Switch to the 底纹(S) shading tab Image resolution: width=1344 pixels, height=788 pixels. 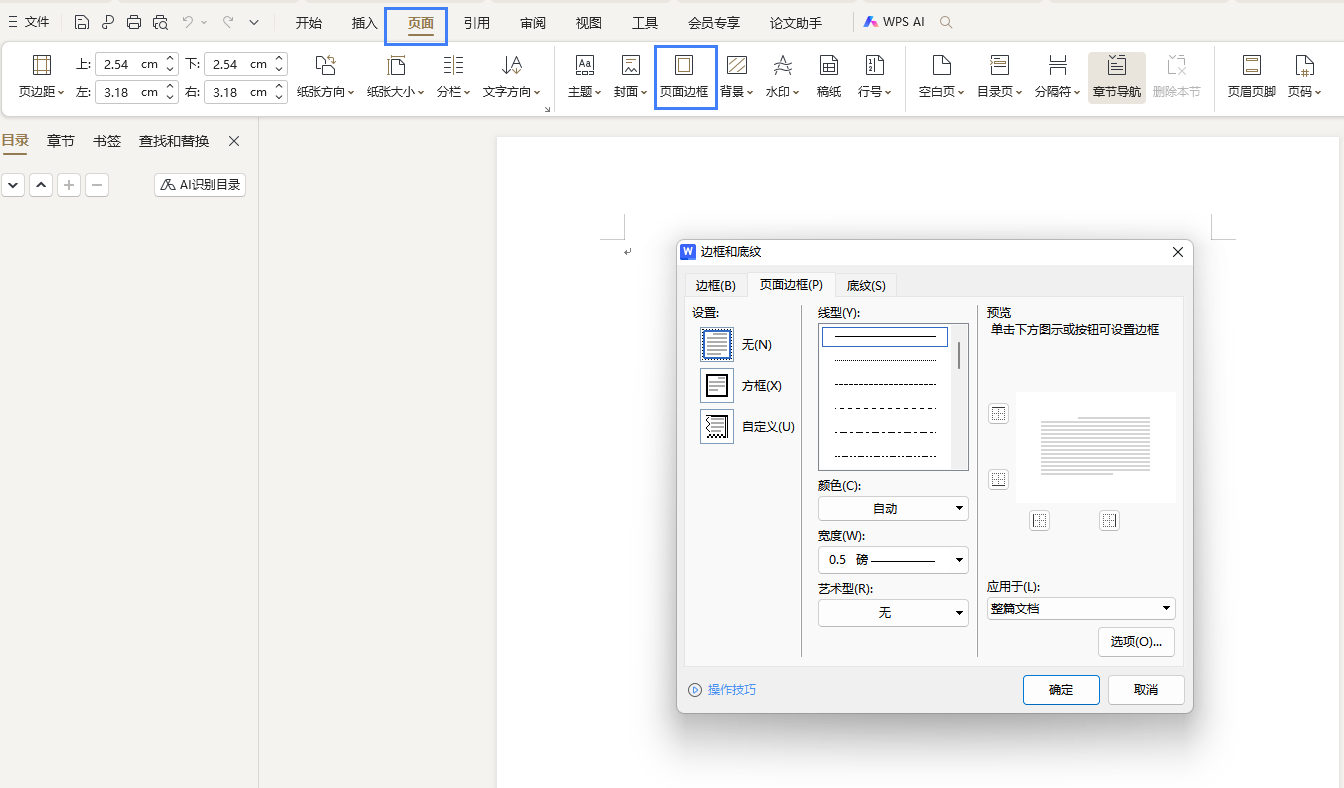[866, 286]
